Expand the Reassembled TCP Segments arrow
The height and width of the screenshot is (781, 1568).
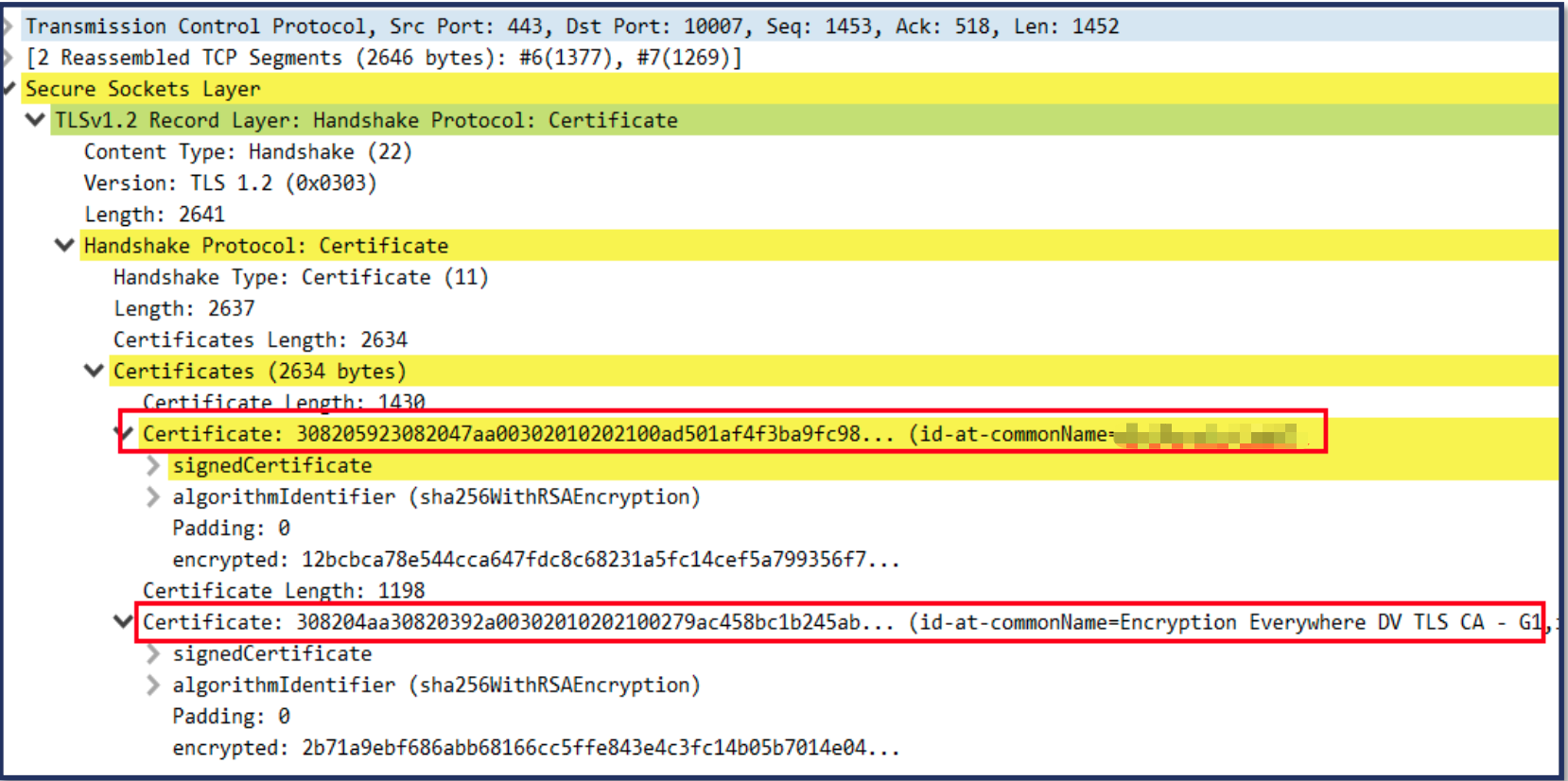click(9, 58)
